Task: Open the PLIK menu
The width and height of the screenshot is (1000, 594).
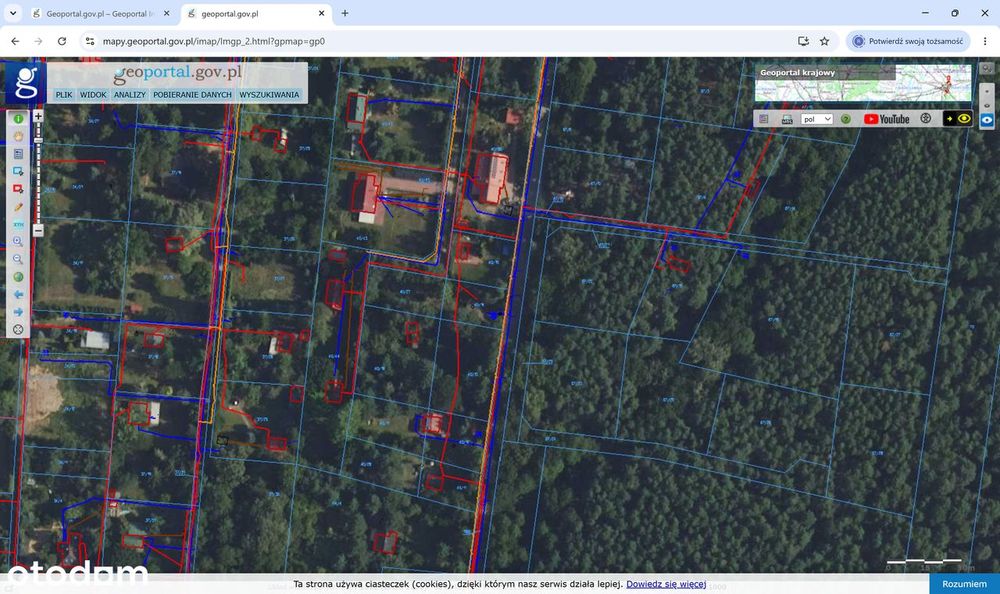Action: (x=64, y=94)
